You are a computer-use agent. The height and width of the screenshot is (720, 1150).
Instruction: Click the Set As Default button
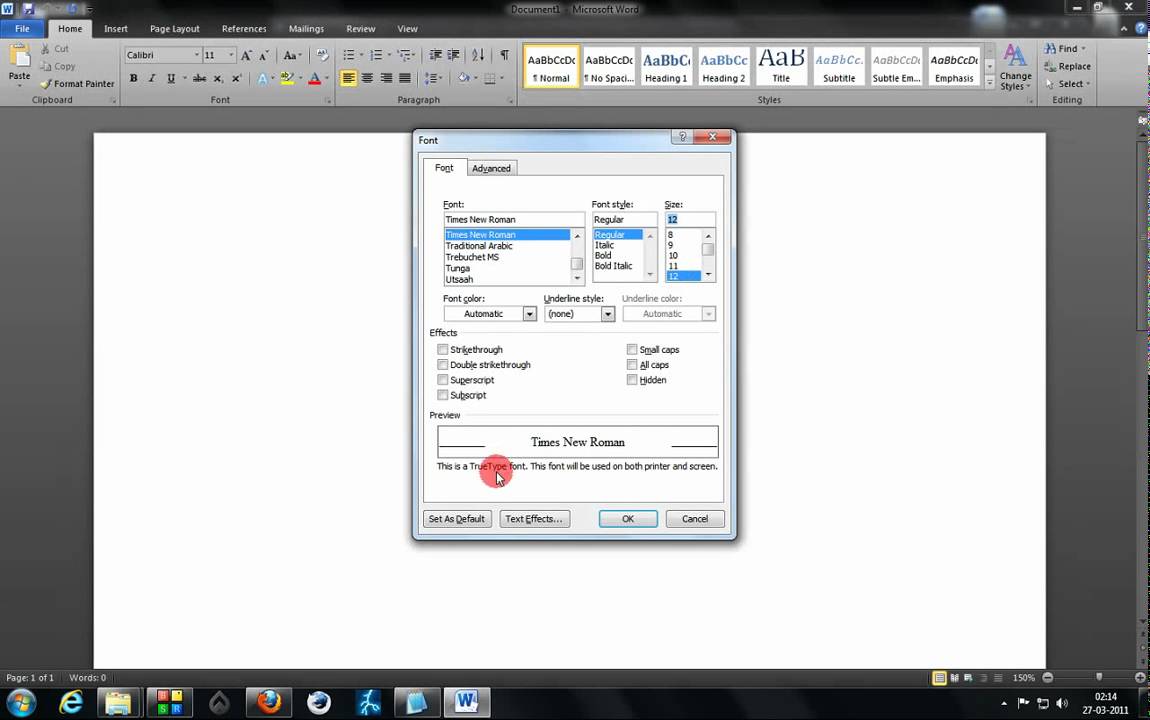pos(456,519)
